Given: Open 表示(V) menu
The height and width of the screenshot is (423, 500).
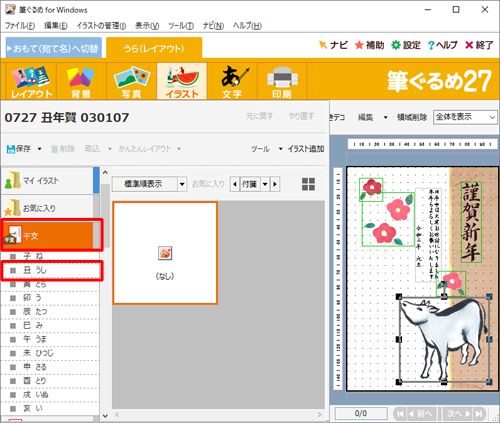Looking at the screenshot, I should pos(147,26).
